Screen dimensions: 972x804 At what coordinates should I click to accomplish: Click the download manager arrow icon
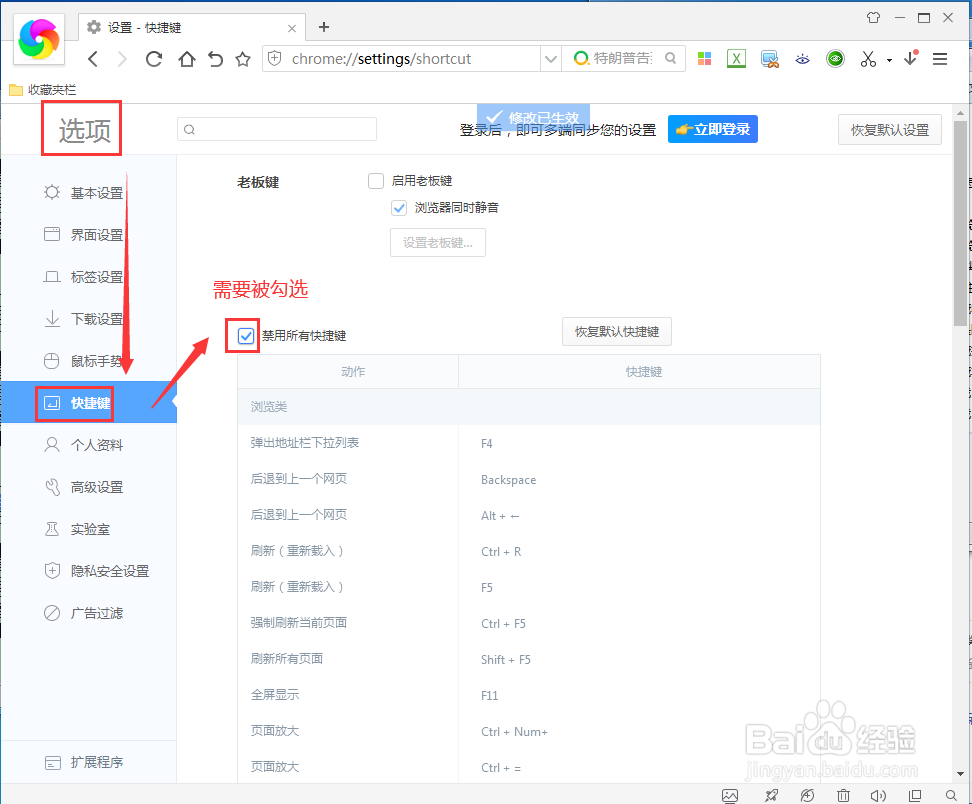pyautogui.click(x=910, y=58)
